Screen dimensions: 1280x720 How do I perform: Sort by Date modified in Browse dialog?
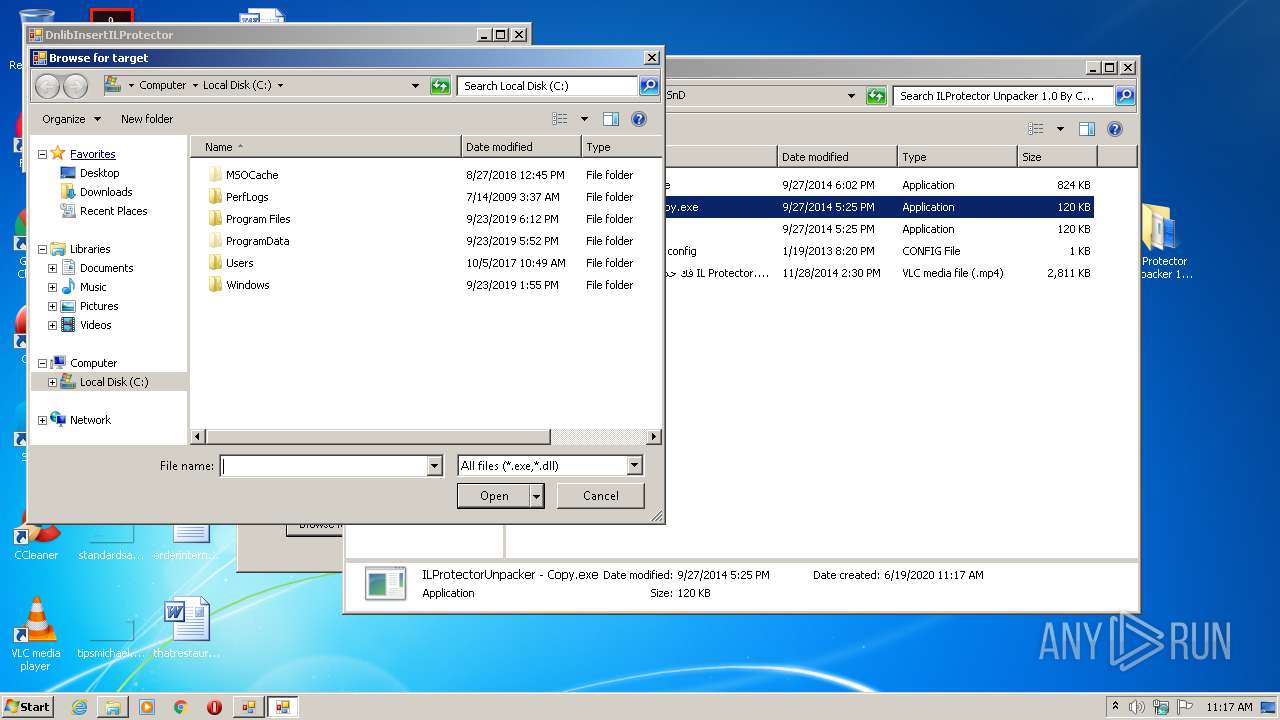click(x=521, y=147)
